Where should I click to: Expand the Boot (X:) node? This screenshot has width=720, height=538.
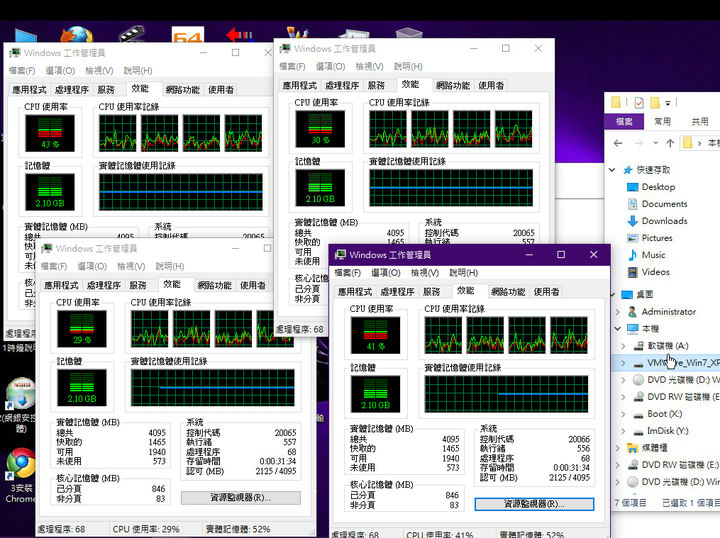623,414
